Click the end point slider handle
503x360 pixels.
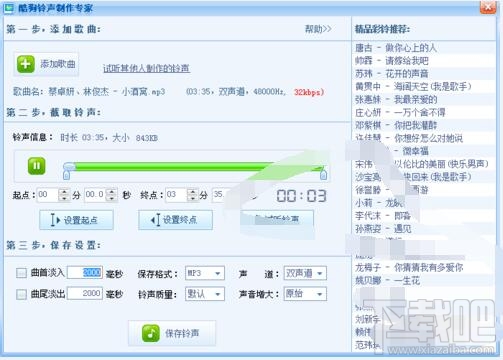click(x=323, y=174)
